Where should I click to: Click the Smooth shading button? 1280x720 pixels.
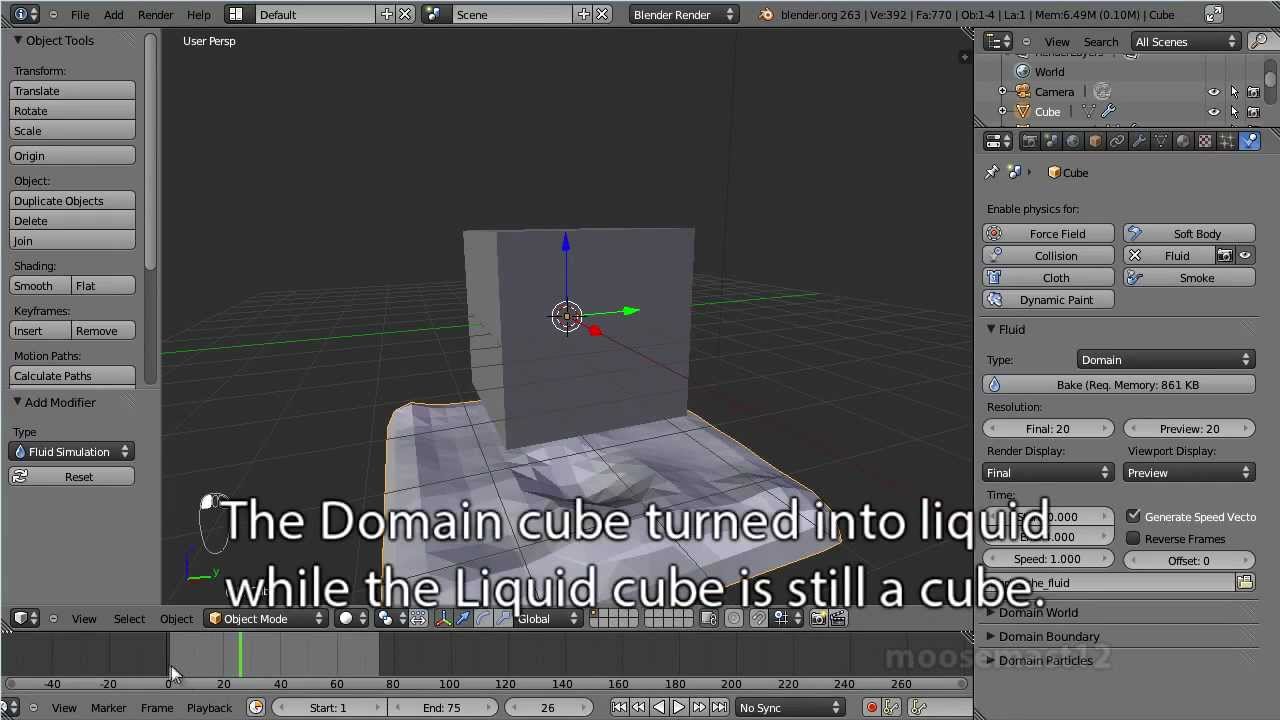click(x=41, y=286)
